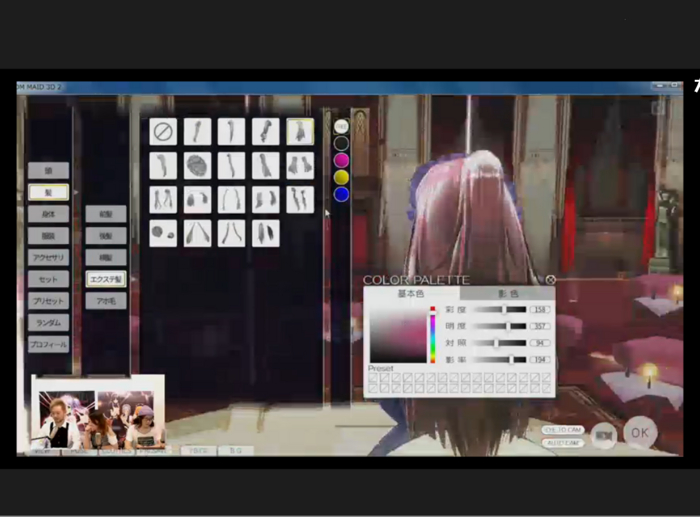Viewport: 700px width, 517px height.
Task: Select the 'no extension' slashed-circle item
Action: point(163,132)
